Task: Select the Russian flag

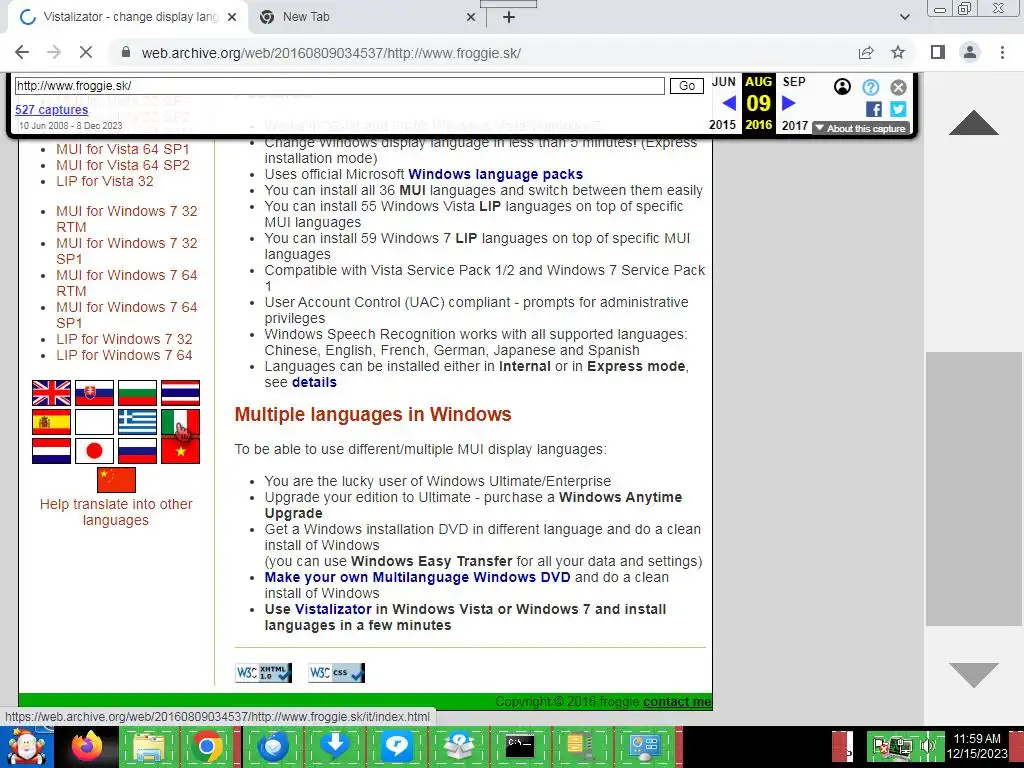Action: pyautogui.click(x=137, y=451)
